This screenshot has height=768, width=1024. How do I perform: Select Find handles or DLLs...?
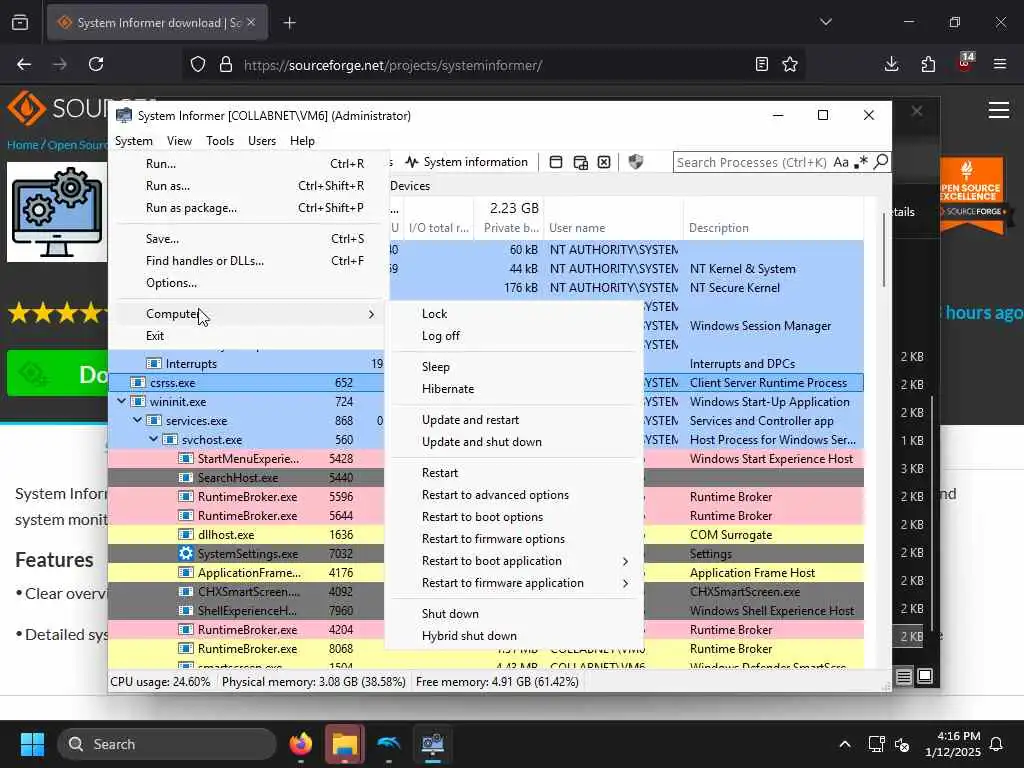[248, 261]
